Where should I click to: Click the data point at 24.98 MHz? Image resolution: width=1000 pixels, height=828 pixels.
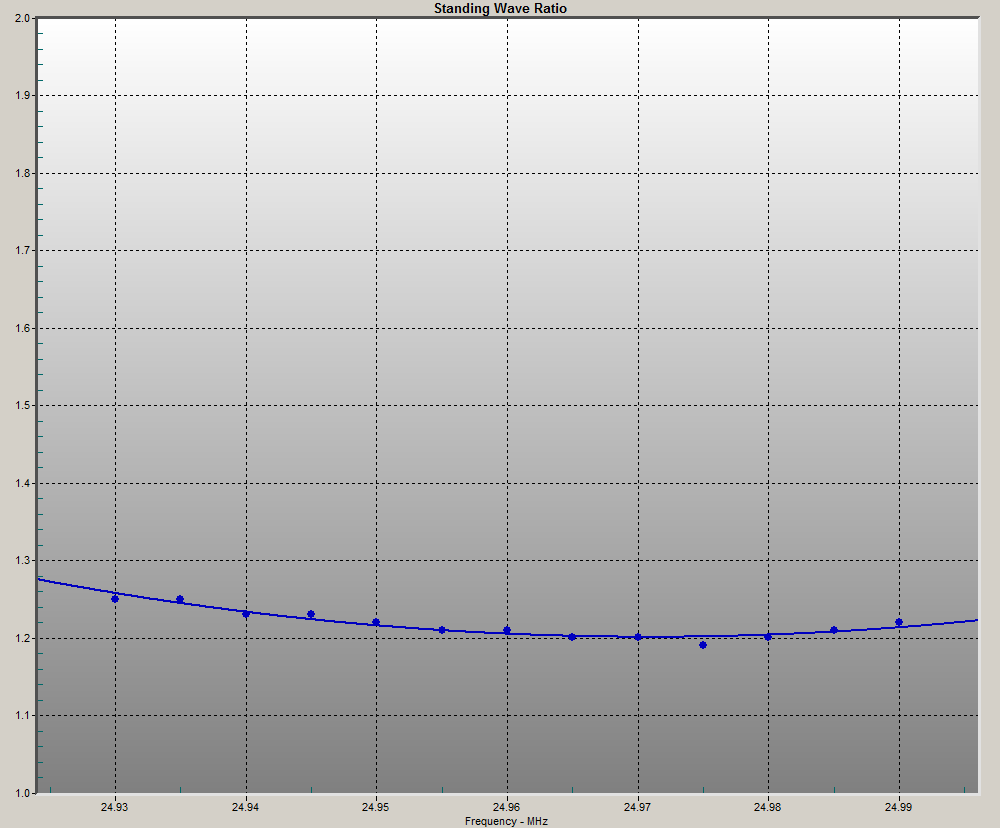[x=768, y=637]
